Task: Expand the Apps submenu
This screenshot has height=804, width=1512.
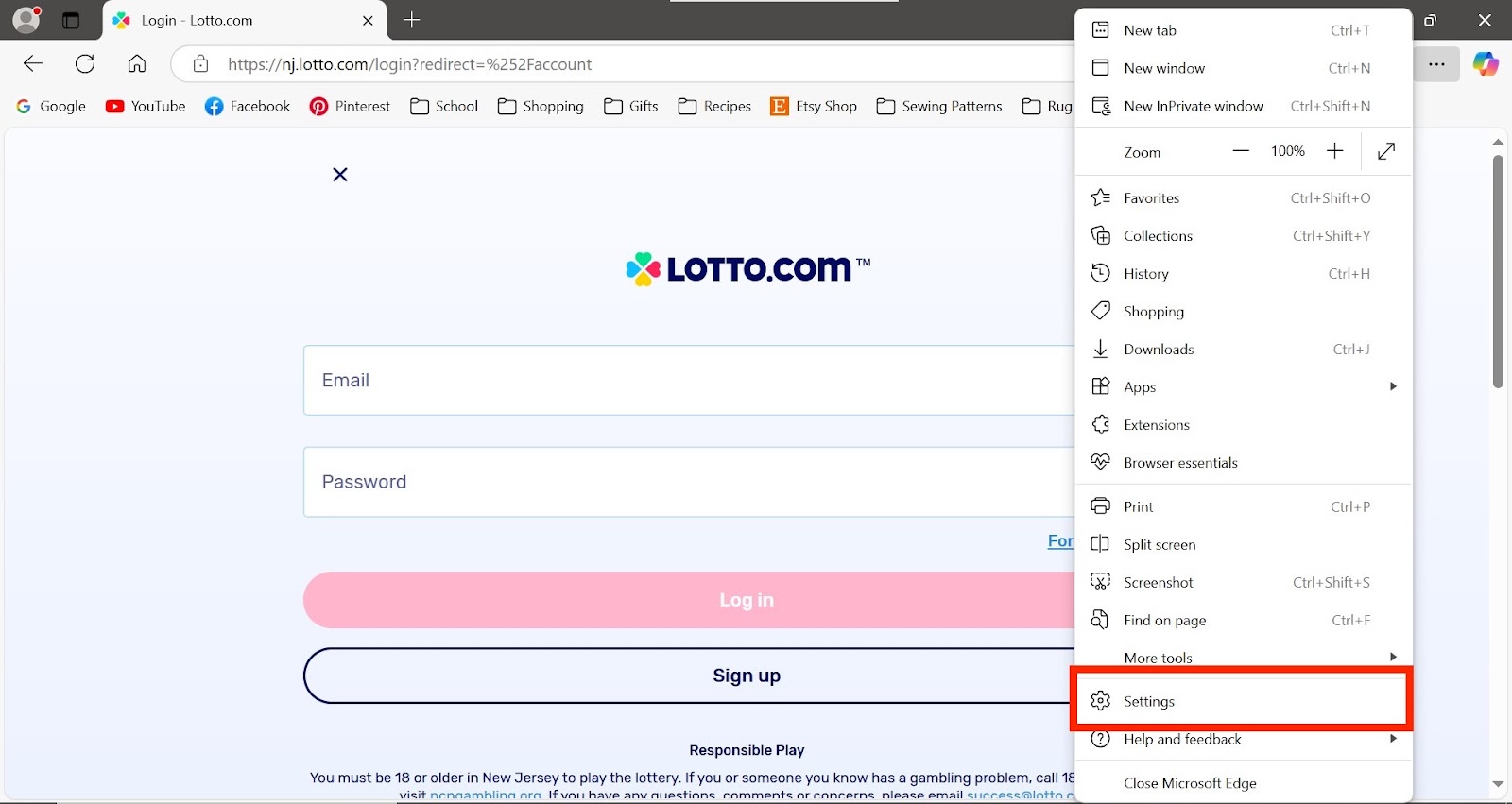Action: tap(1244, 386)
